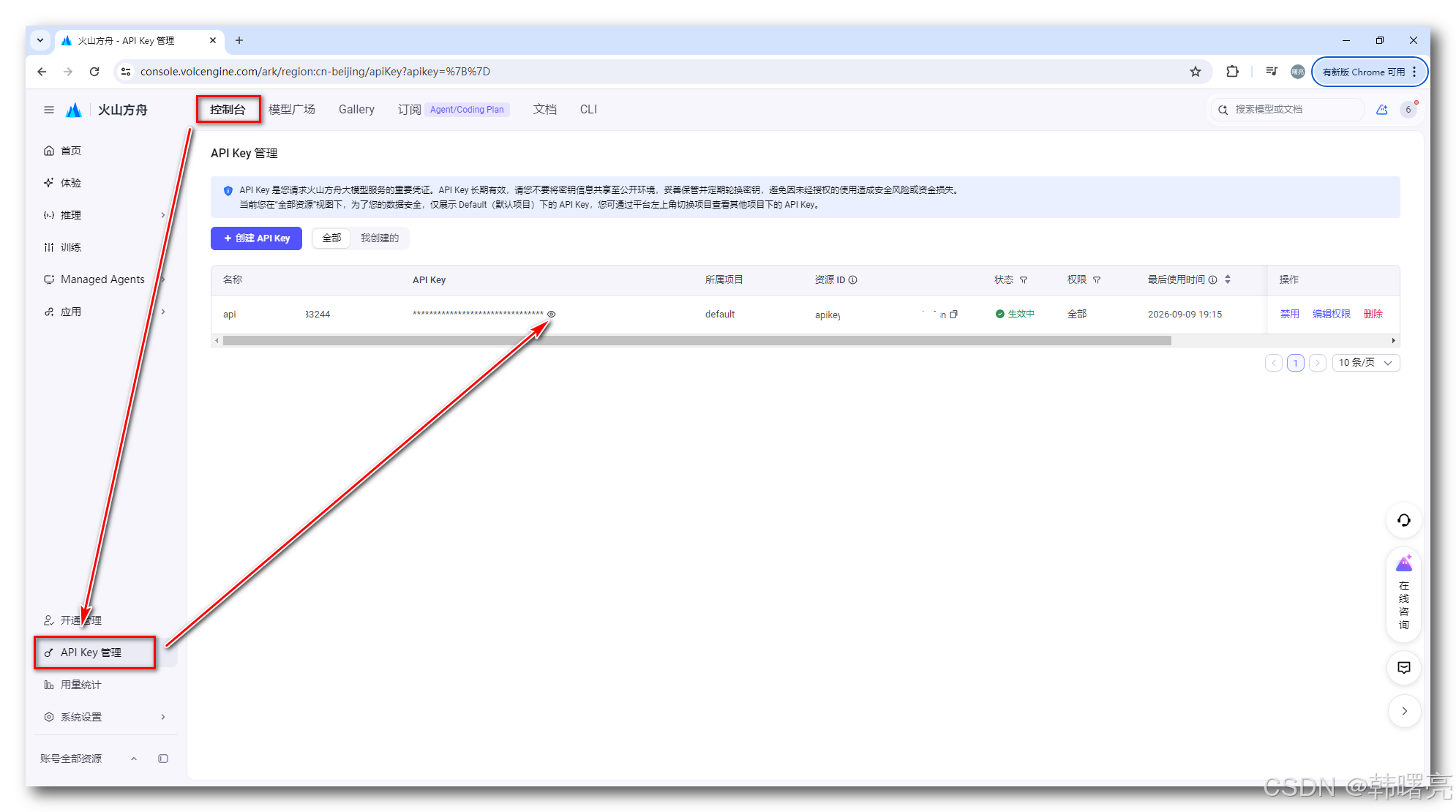1456x812 pixels.
Task: Open the CLI tab
Action: coord(588,110)
